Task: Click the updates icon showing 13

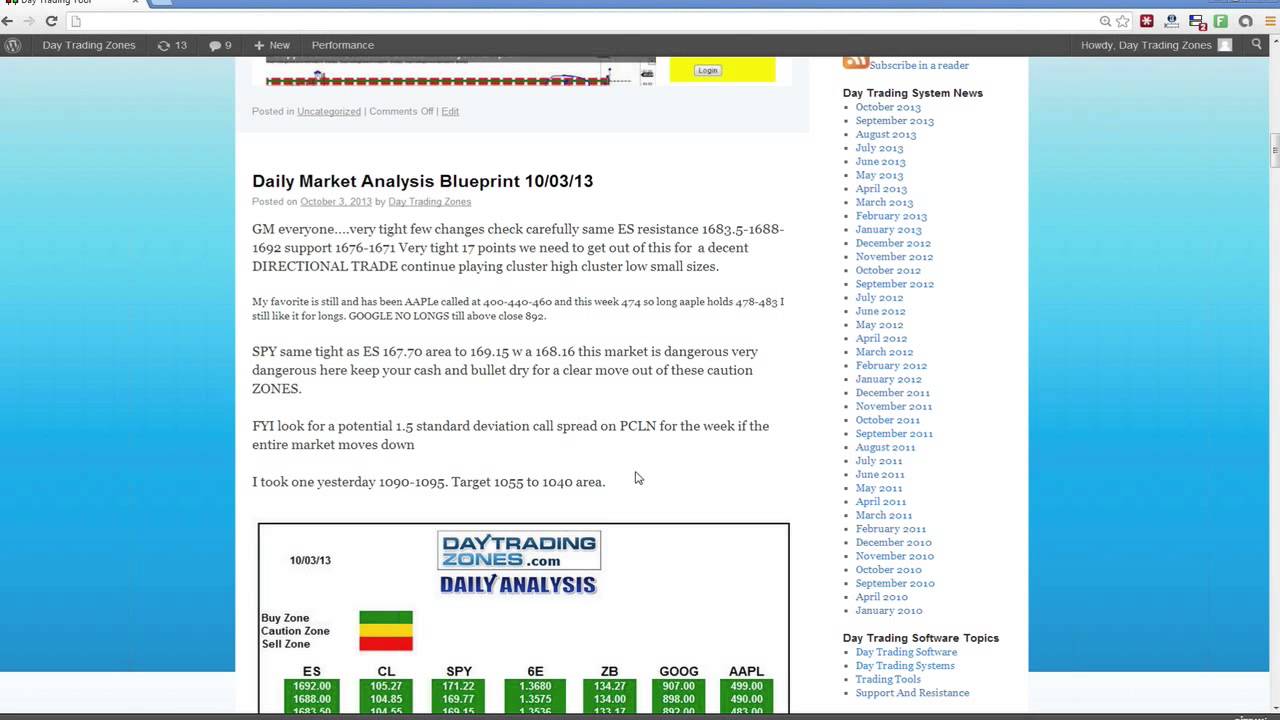Action: (x=172, y=45)
